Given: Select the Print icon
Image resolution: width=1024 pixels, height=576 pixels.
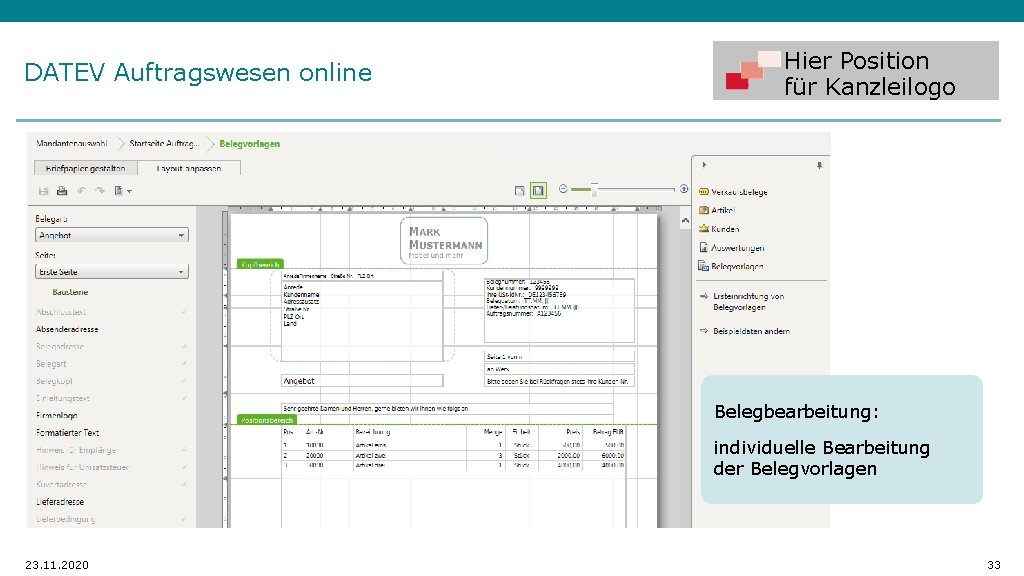Looking at the screenshot, I should click(x=61, y=190).
